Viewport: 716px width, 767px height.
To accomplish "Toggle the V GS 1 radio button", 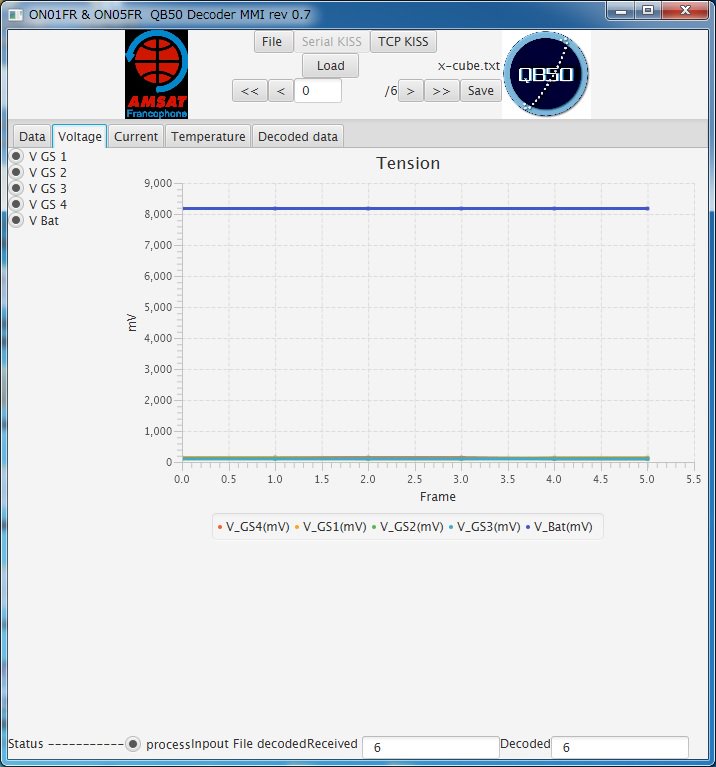I will [x=16, y=156].
